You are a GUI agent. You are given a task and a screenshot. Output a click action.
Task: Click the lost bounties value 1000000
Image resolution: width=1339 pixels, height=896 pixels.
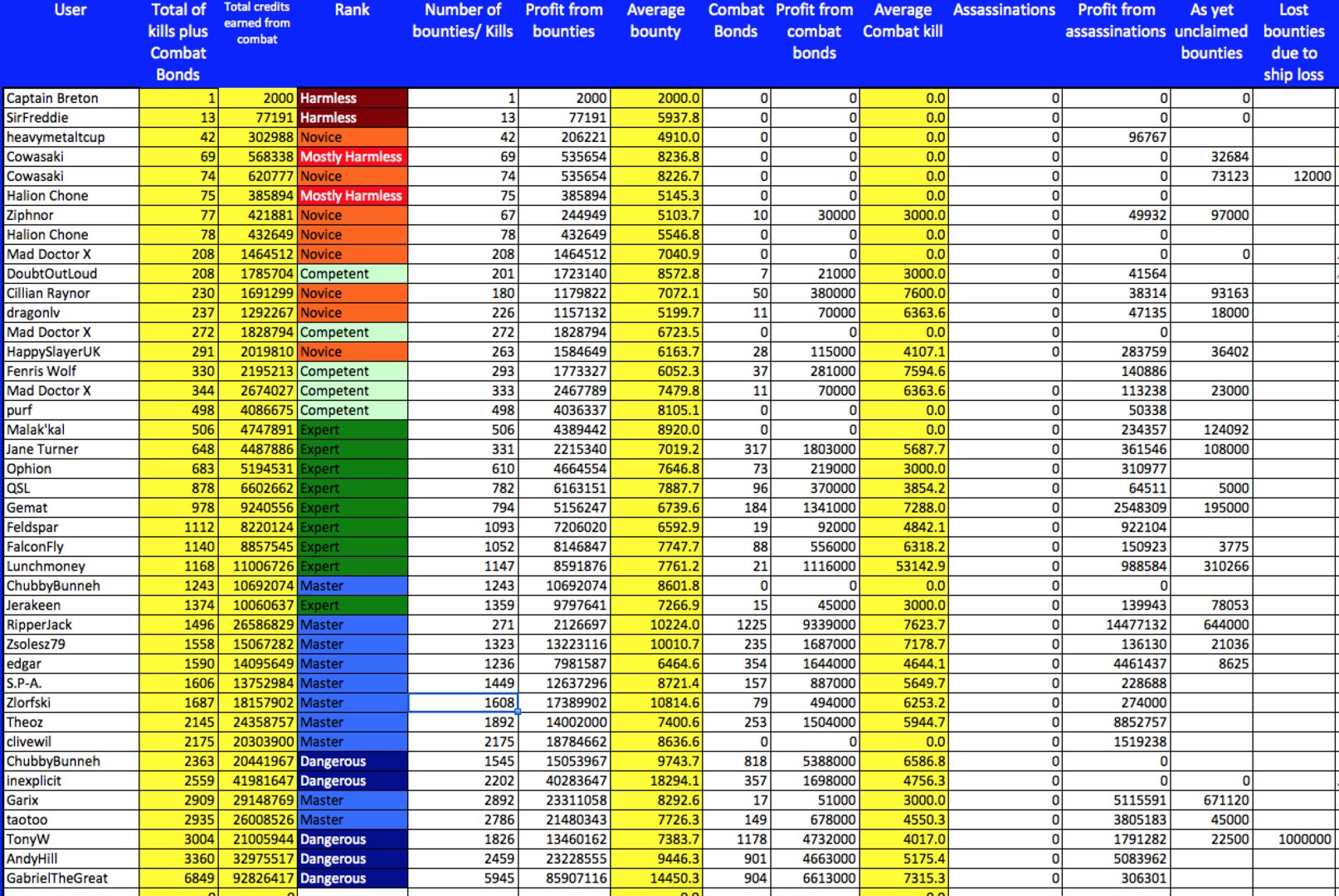coord(1293,839)
